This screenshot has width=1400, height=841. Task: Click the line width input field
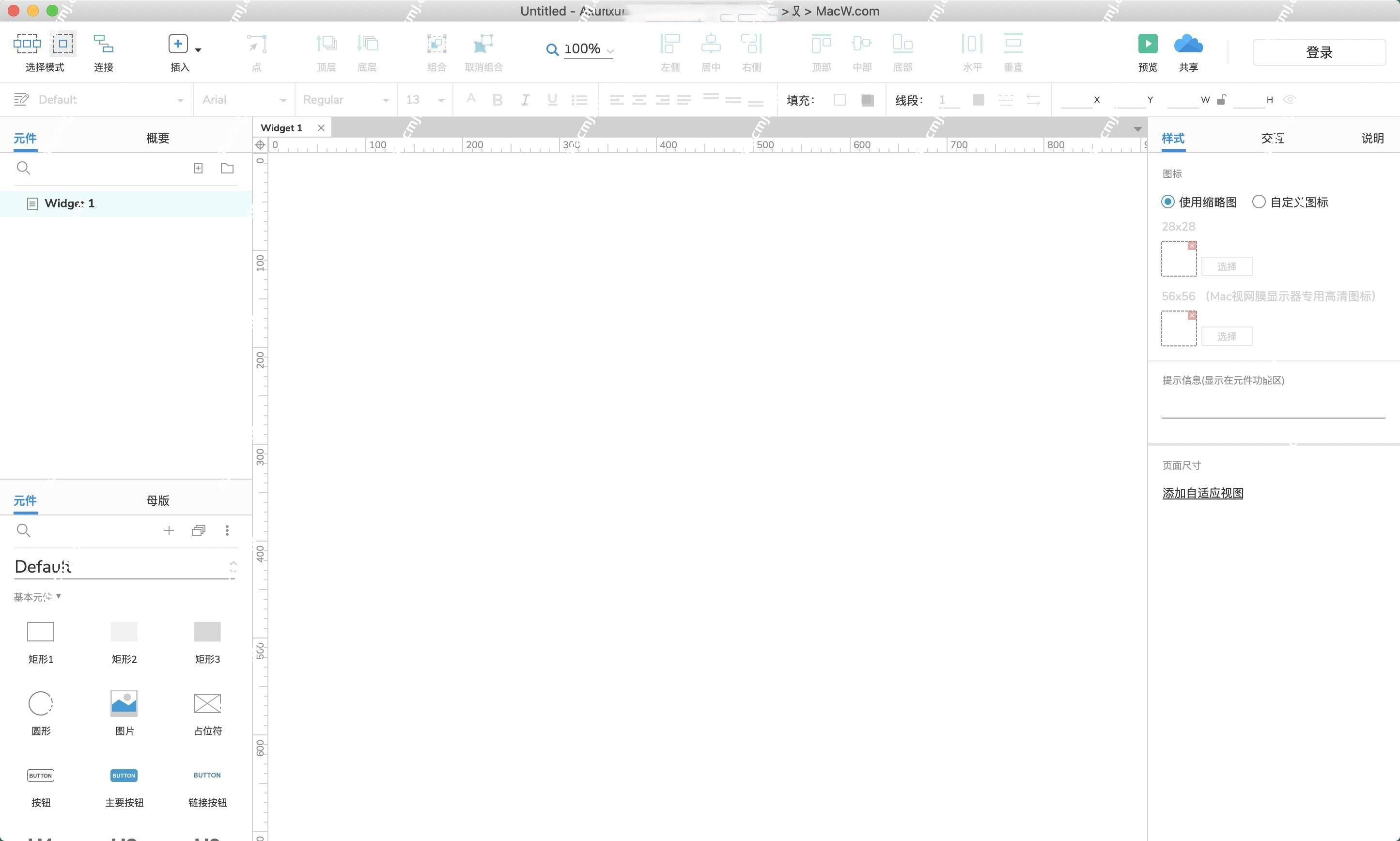949,100
